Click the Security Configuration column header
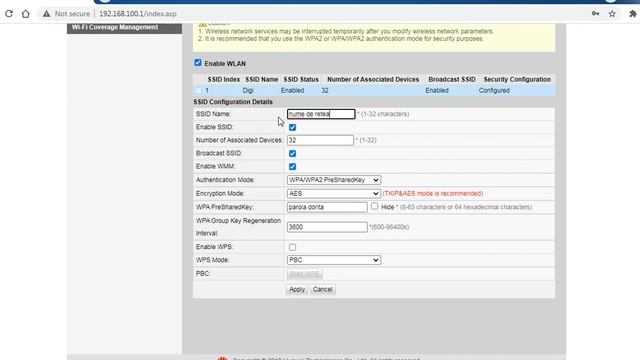The width and height of the screenshot is (640, 360). point(517,80)
